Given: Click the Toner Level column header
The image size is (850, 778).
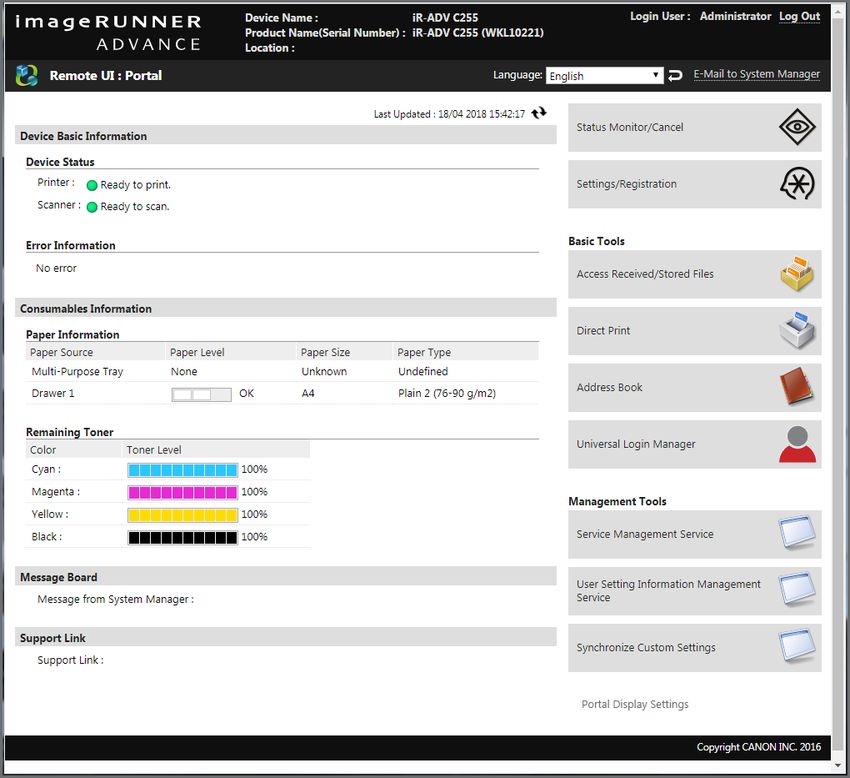Looking at the screenshot, I should pos(154,450).
